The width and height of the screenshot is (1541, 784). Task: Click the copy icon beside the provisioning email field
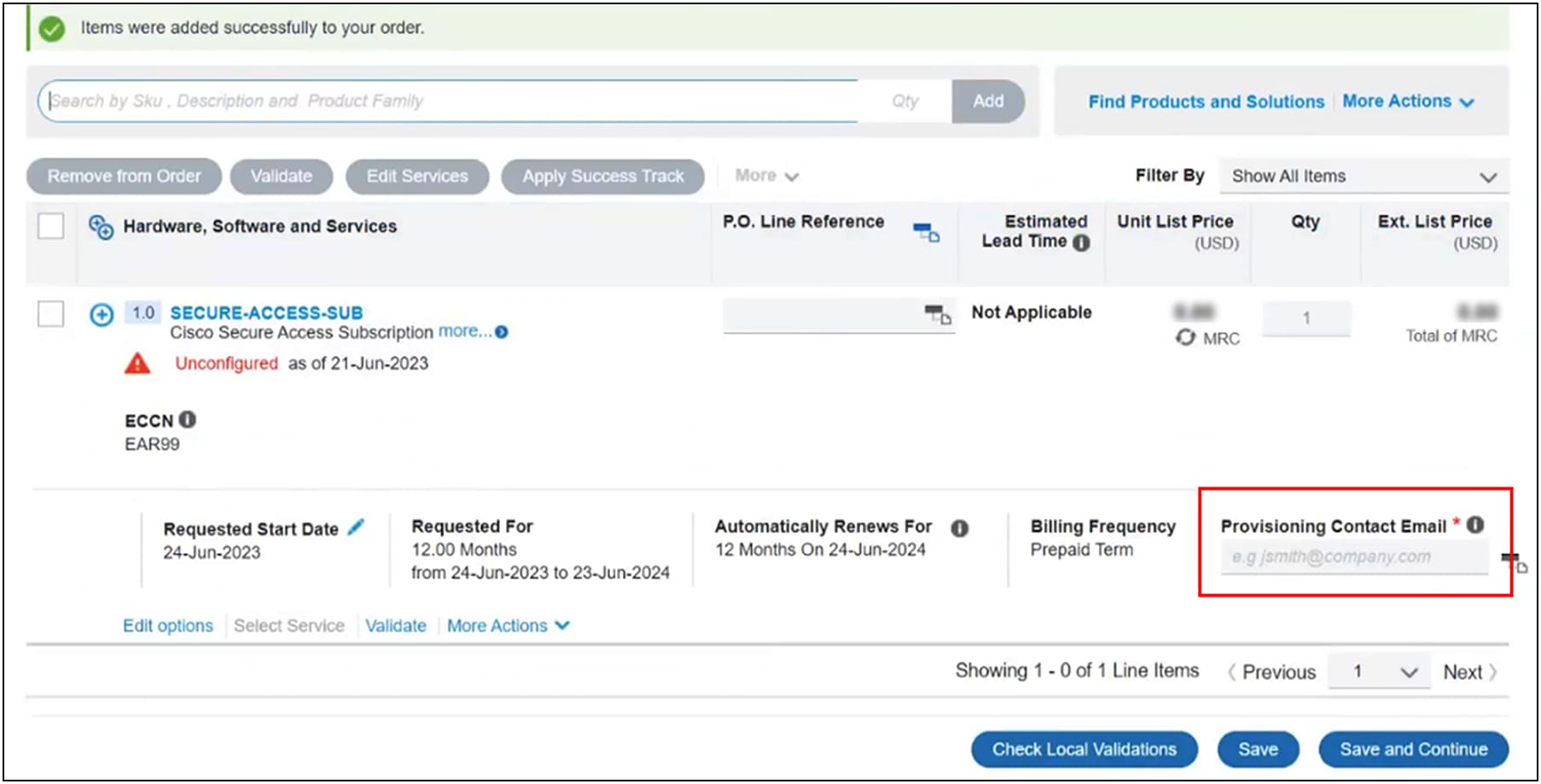pos(1514,563)
